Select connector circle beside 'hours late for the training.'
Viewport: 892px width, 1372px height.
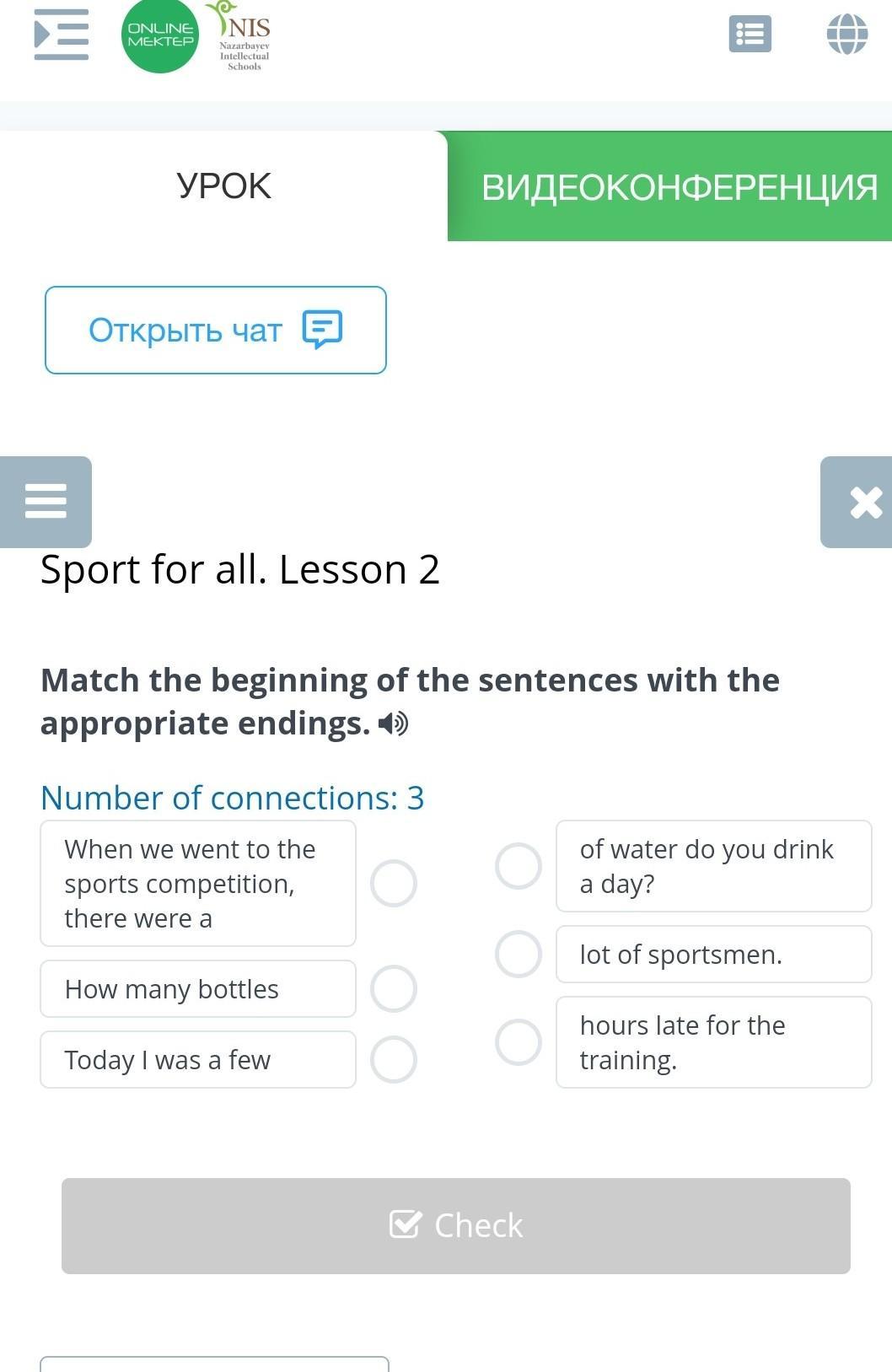(x=518, y=1042)
